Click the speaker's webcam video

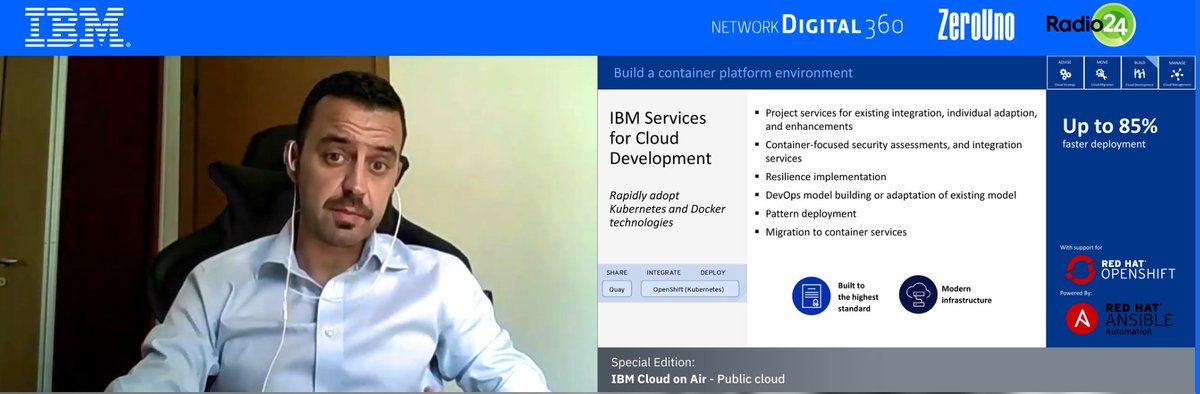click(298, 224)
